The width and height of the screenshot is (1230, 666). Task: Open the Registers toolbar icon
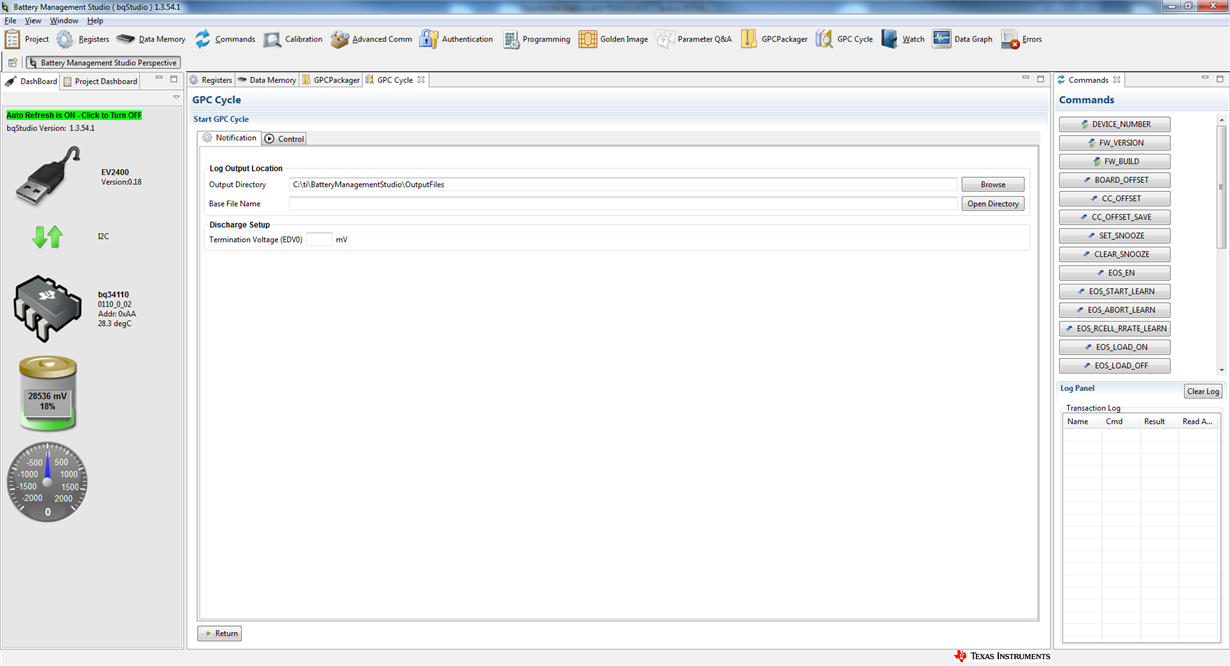65,39
